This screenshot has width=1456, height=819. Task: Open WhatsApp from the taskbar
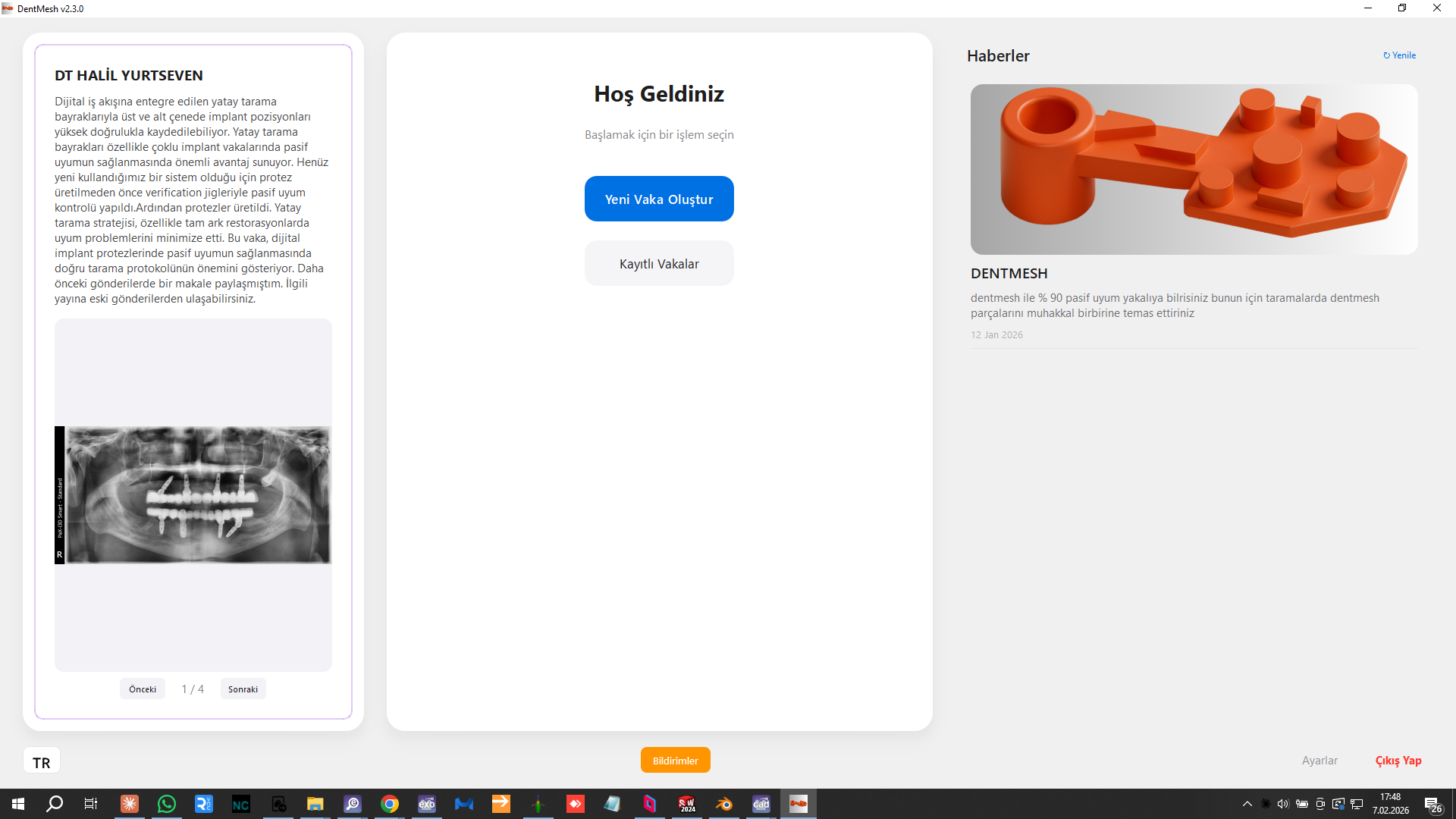click(x=166, y=804)
